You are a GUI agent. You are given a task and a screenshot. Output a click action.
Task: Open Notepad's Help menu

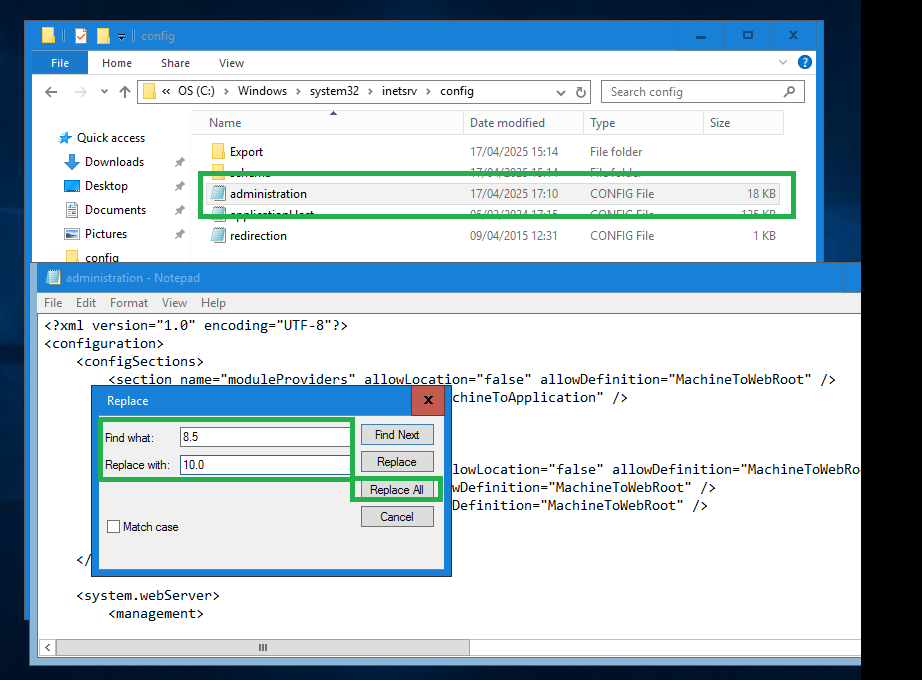pos(213,302)
